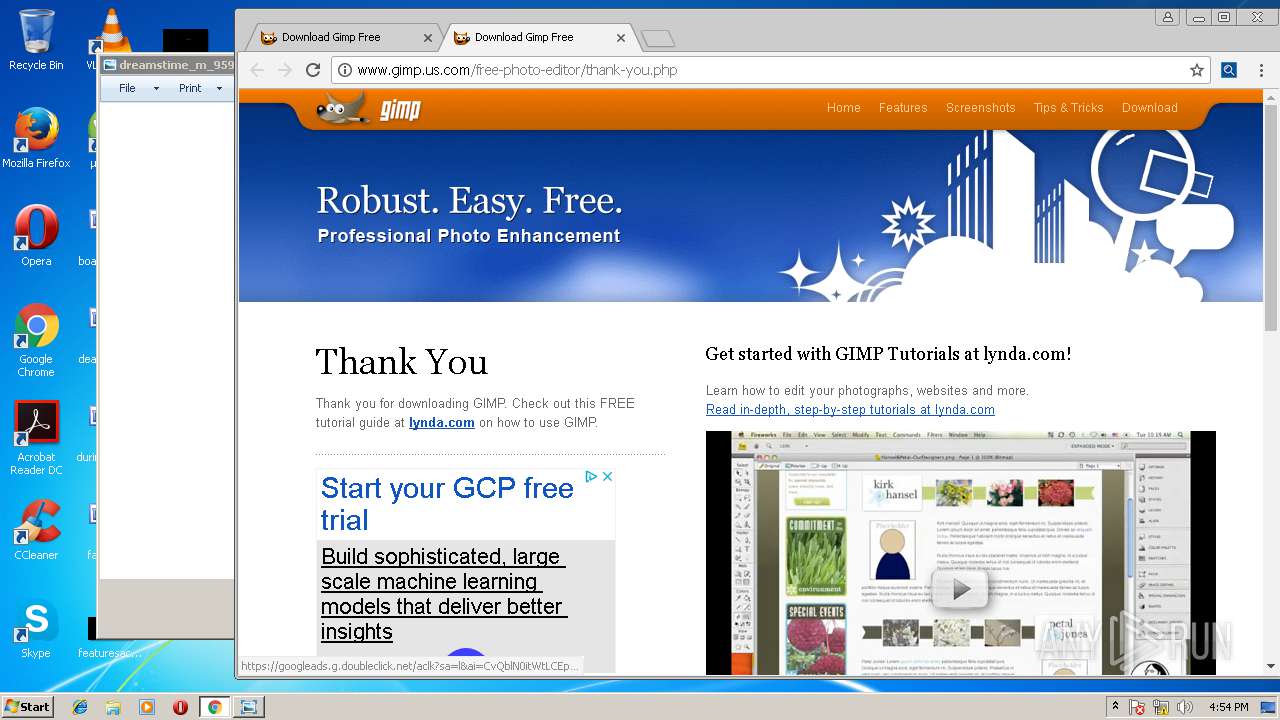The width and height of the screenshot is (1280, 720).
Task: Open the media player taskbar icon
Action: click(x=147, y=707)
